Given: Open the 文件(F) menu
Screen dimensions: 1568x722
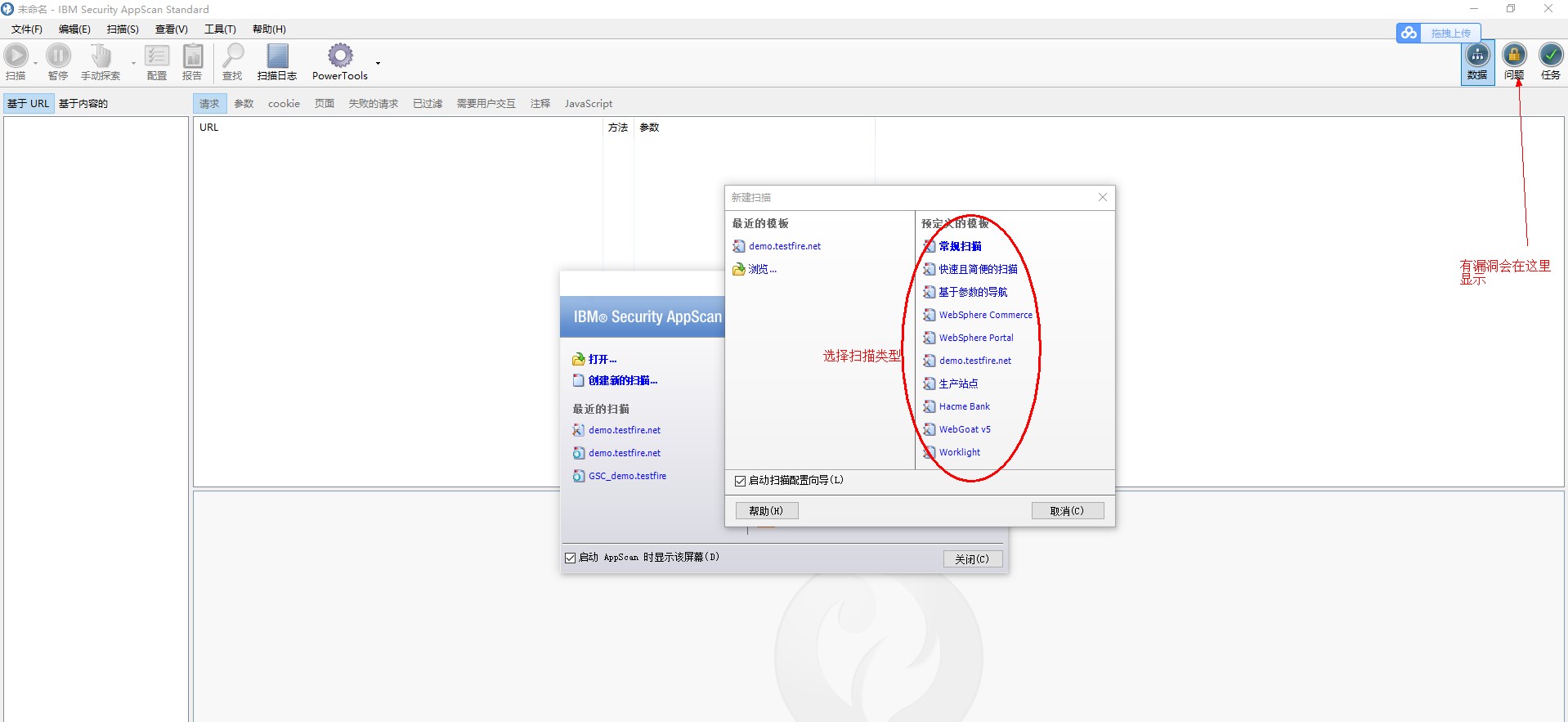Looking at the screenshot, I should 27,29.
